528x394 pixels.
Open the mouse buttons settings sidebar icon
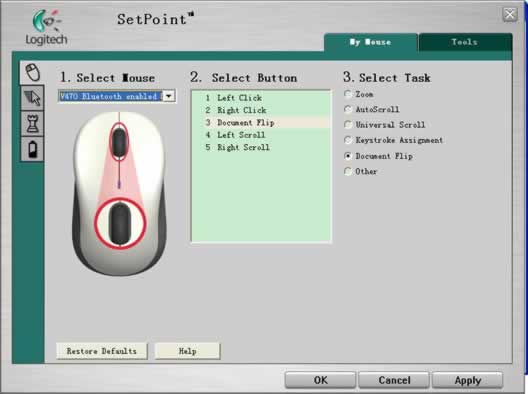(x=33, y=72)
